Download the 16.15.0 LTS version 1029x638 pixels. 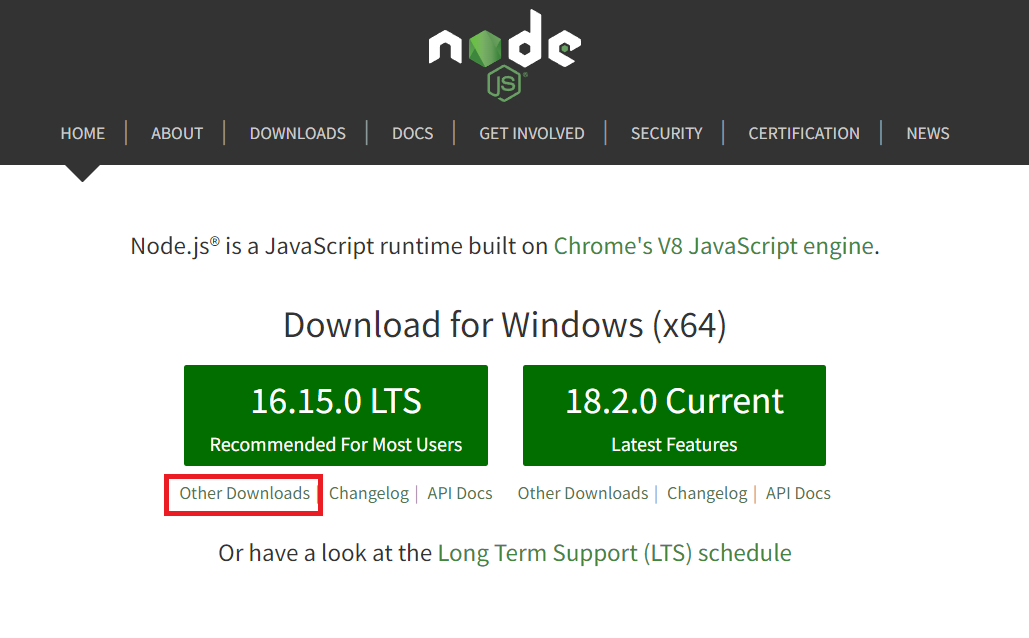[x=336, y=415]
